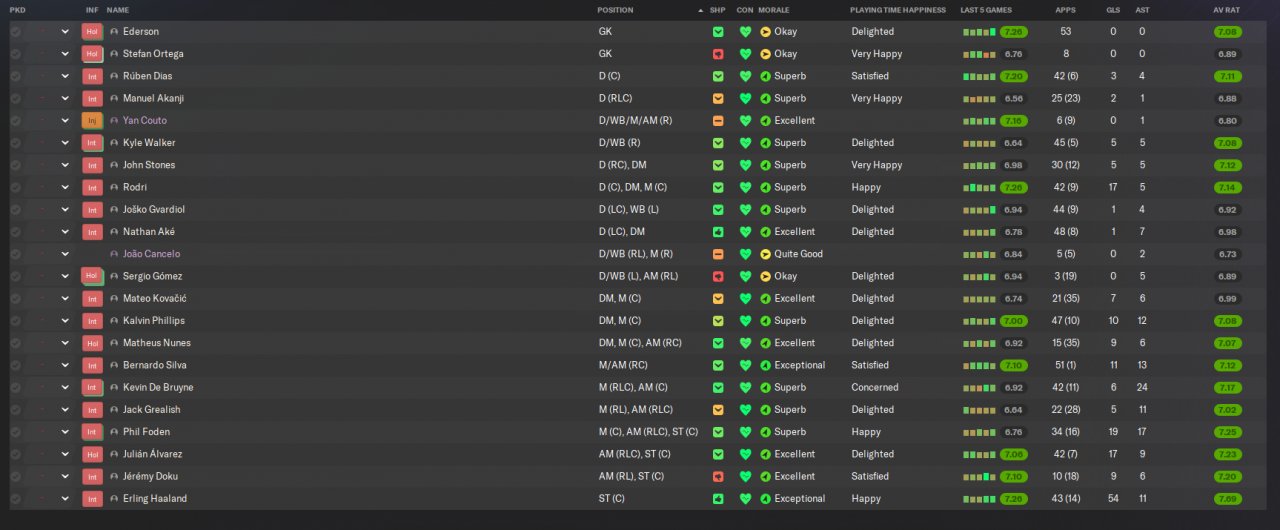Open the row dropdown chevron for Matheus Nunes
1280x530 pixels.
point(65,343)
